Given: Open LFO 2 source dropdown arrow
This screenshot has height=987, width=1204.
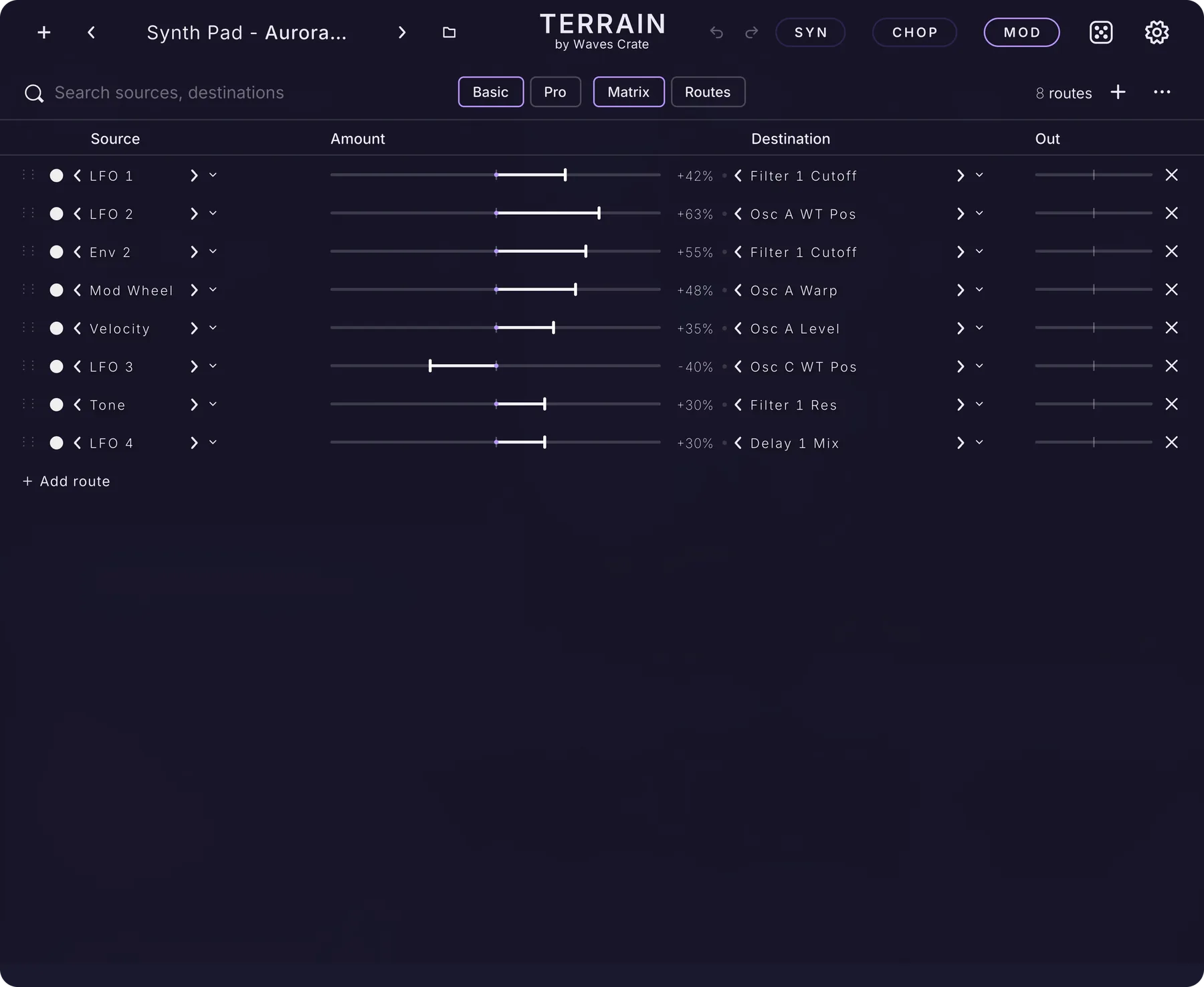Looking at the screenshot, I should 213,213.
